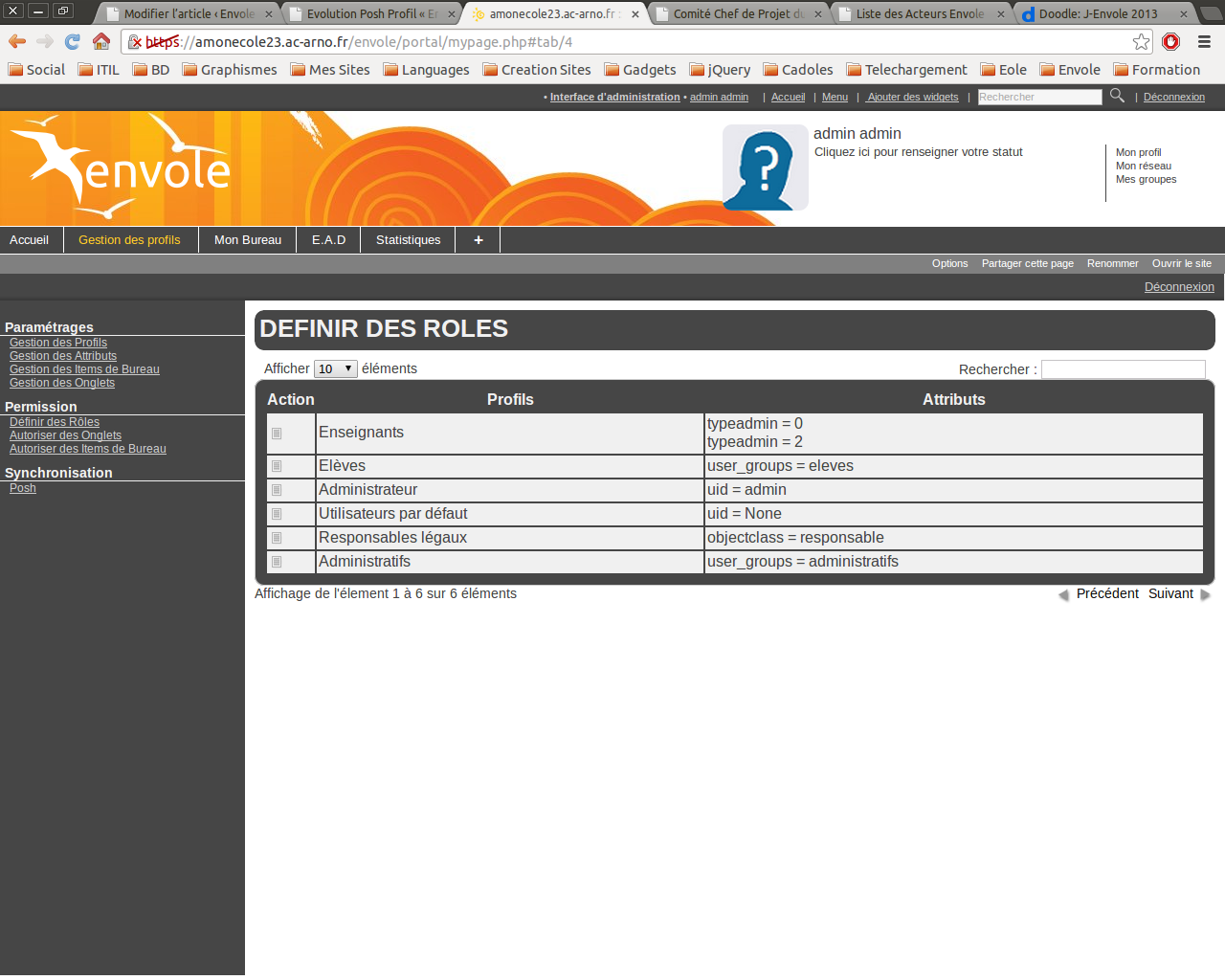The image size is (1225, 980).
Task: Click the Rechercher table filter field
Action: tap(1123, 369)
